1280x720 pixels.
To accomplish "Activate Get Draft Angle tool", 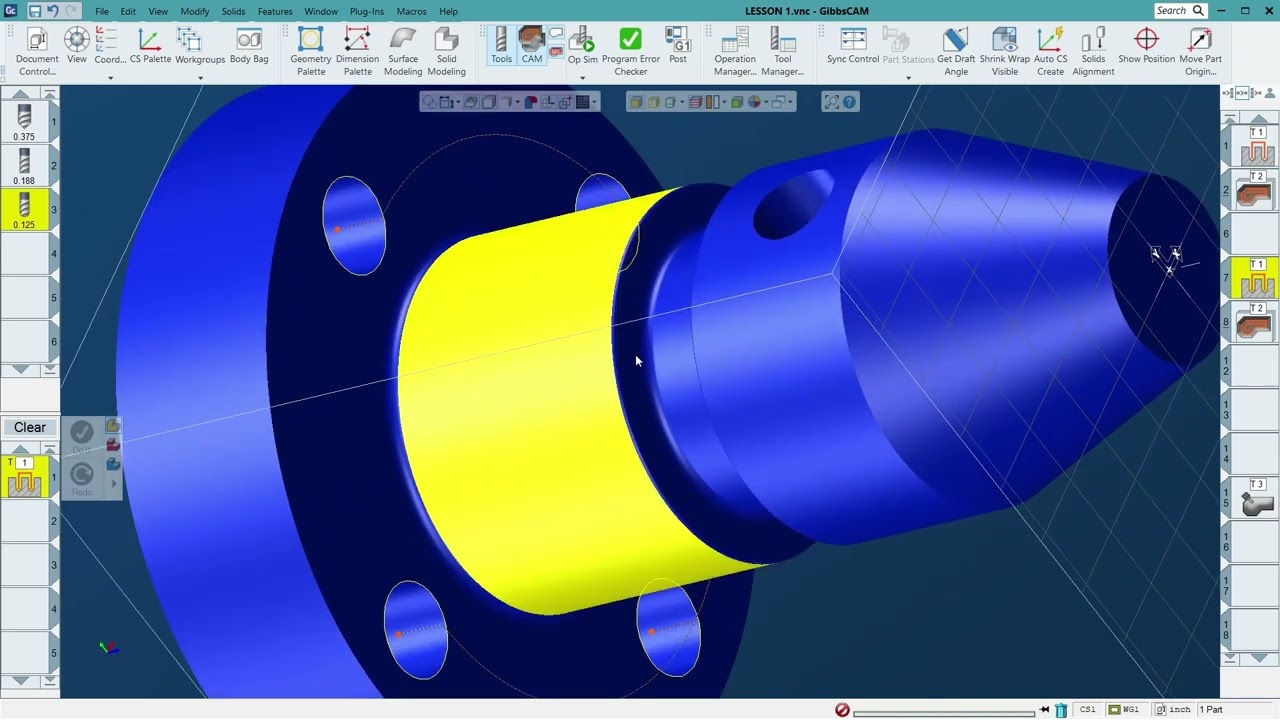I will (x=956, y=52).
